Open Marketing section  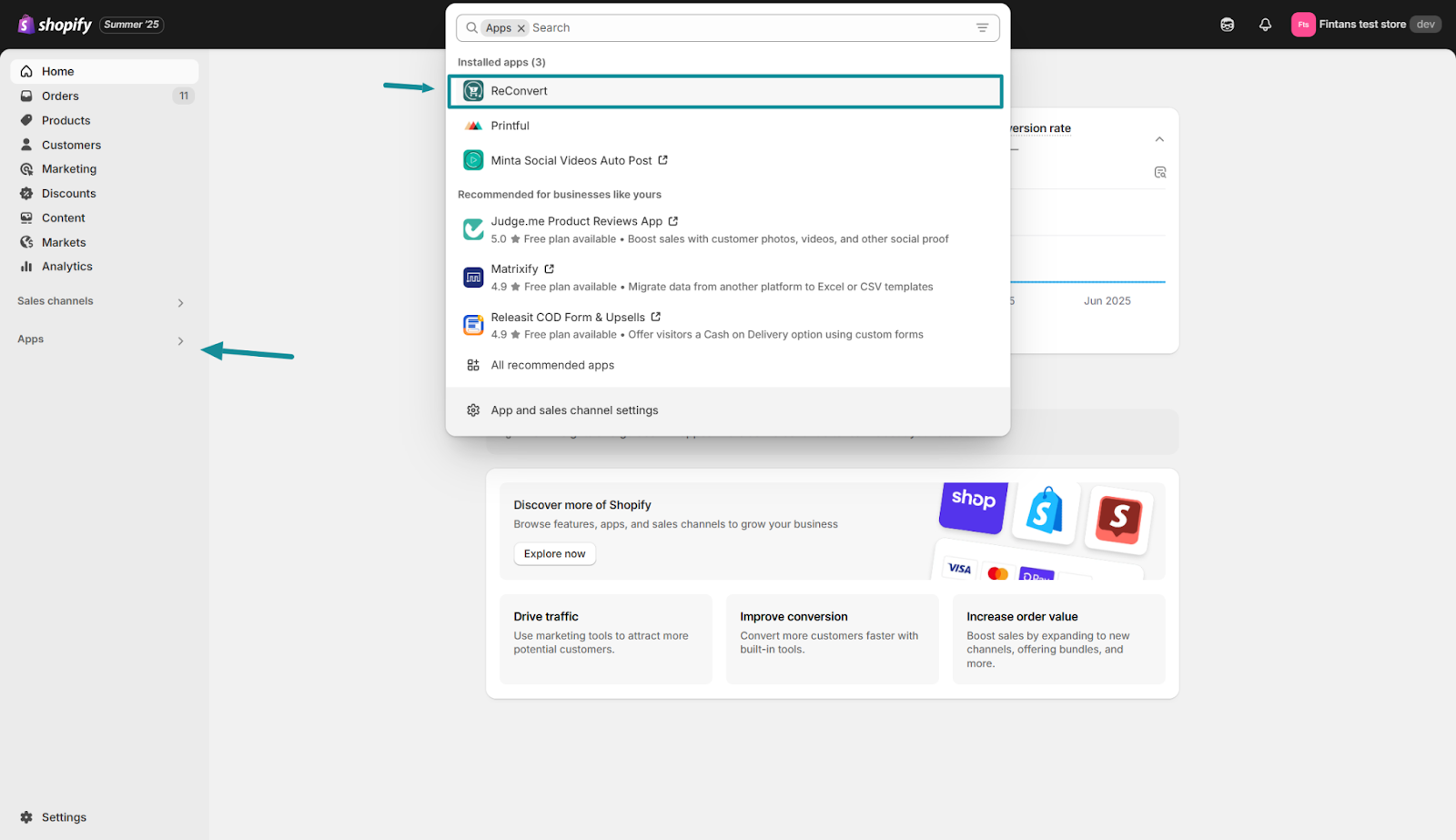(105, 169)
